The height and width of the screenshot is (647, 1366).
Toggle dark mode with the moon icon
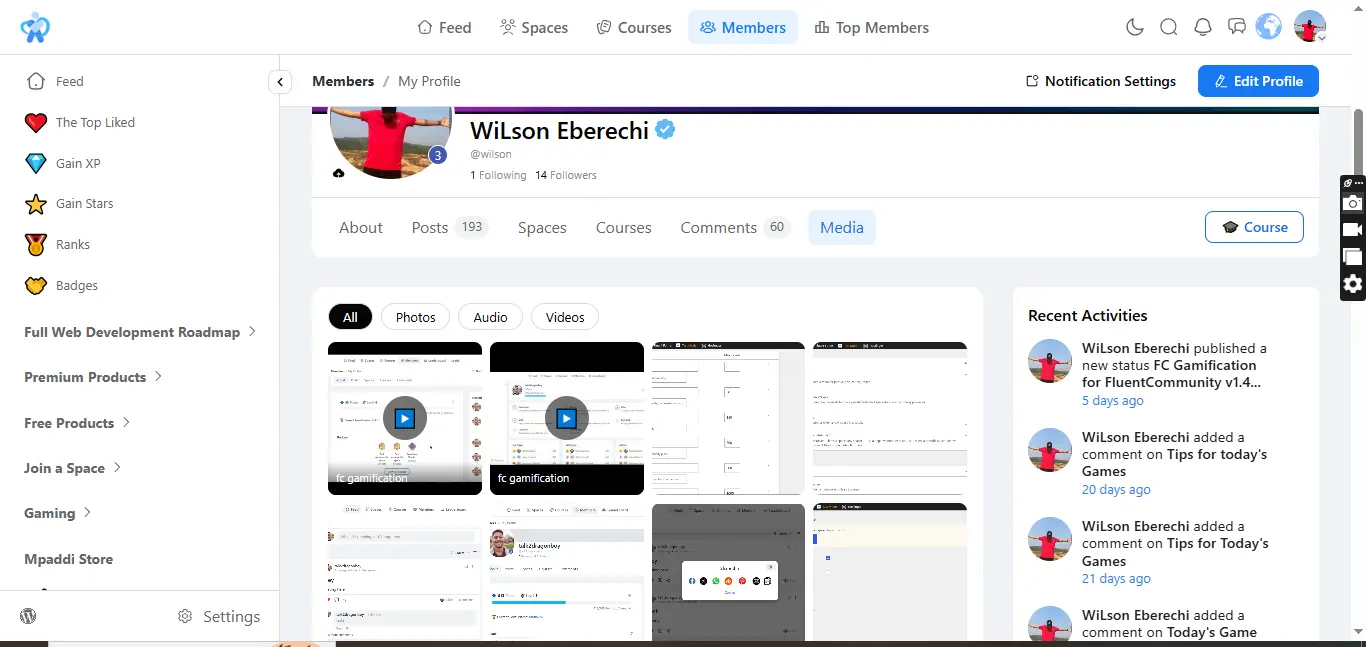point(1135,28)
